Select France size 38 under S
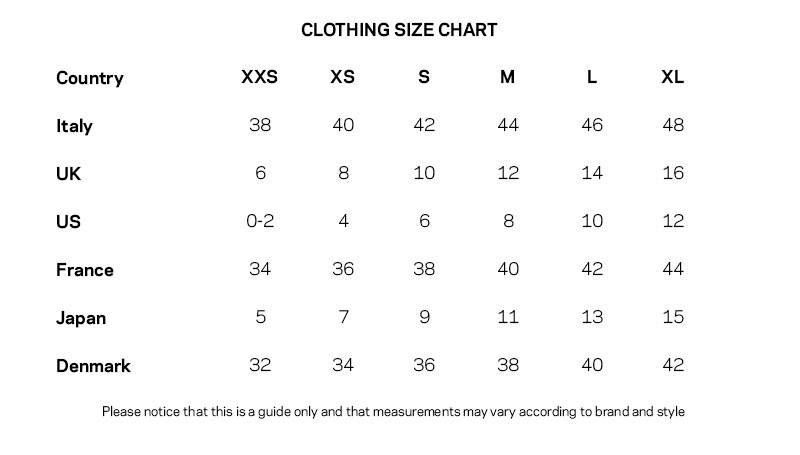The image size is (800, 455). tap(424, 269)
